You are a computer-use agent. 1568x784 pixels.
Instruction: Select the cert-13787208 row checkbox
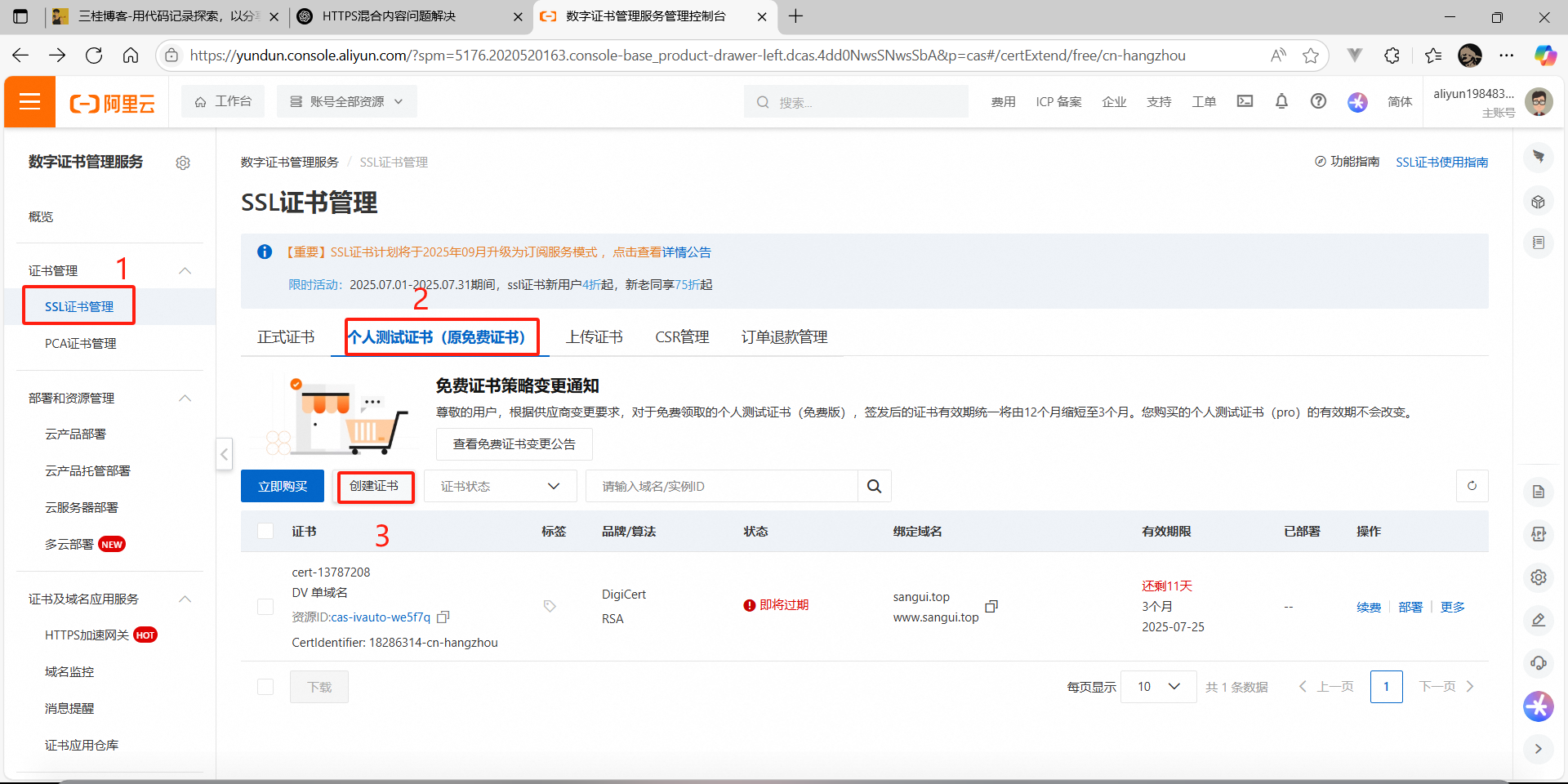coord(265,607)
